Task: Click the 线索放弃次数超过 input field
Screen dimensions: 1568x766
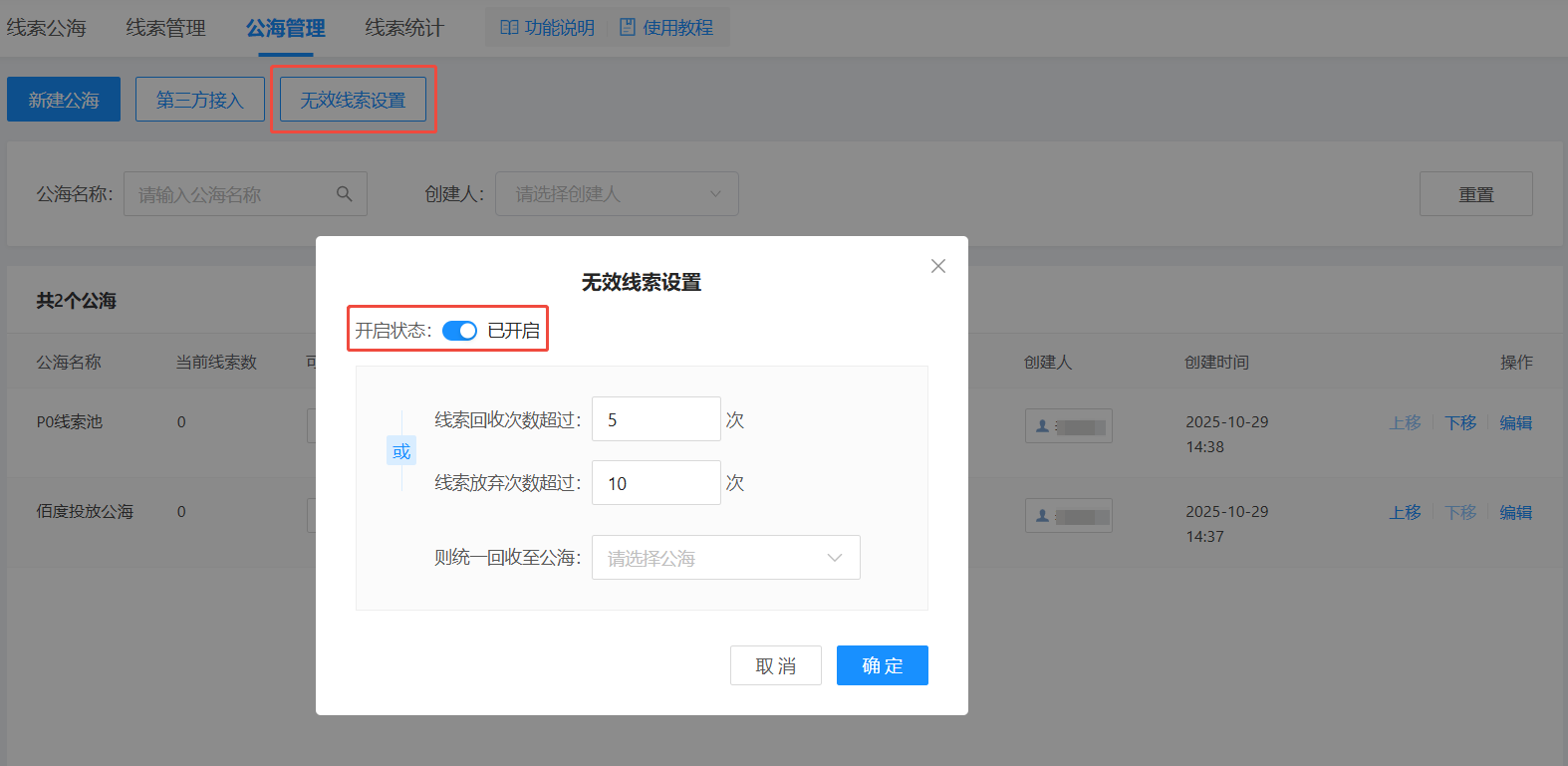Action: (655, 483)
